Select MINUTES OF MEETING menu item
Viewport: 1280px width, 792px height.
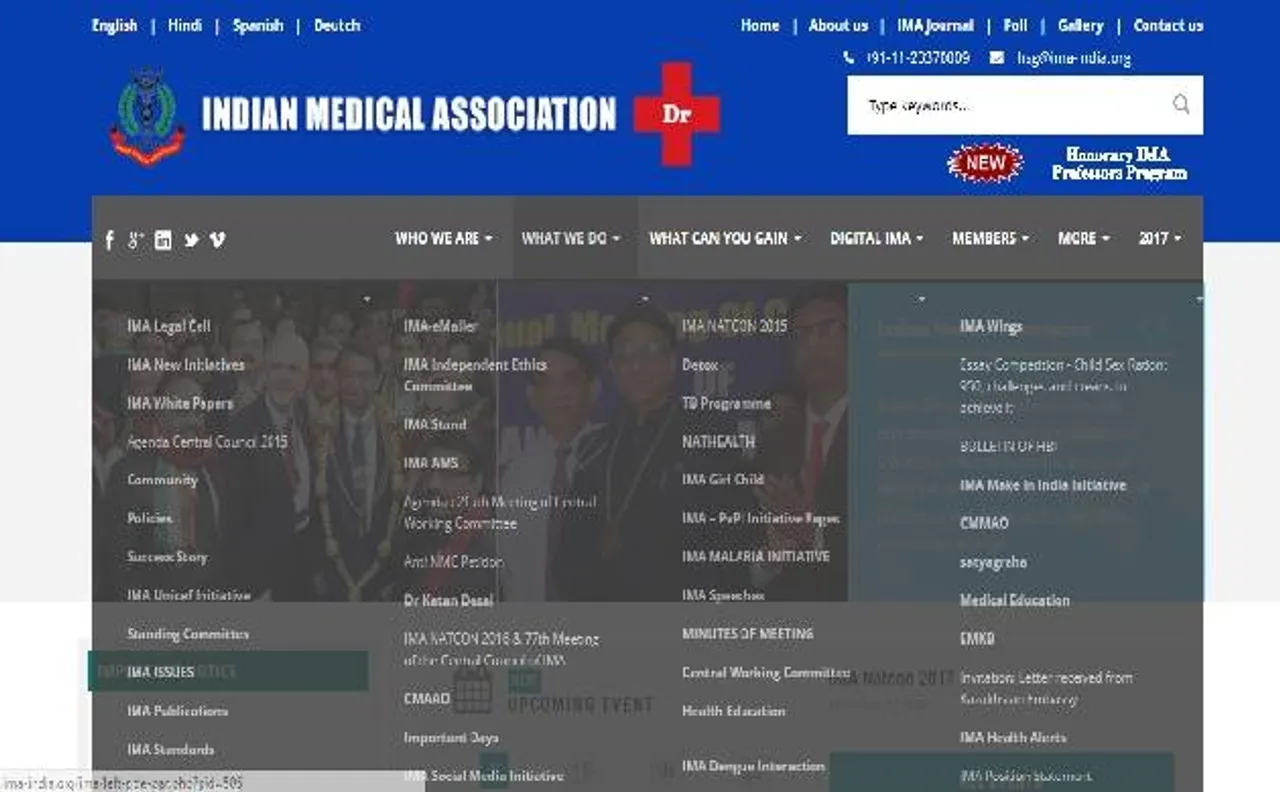(x=747, y=633)
